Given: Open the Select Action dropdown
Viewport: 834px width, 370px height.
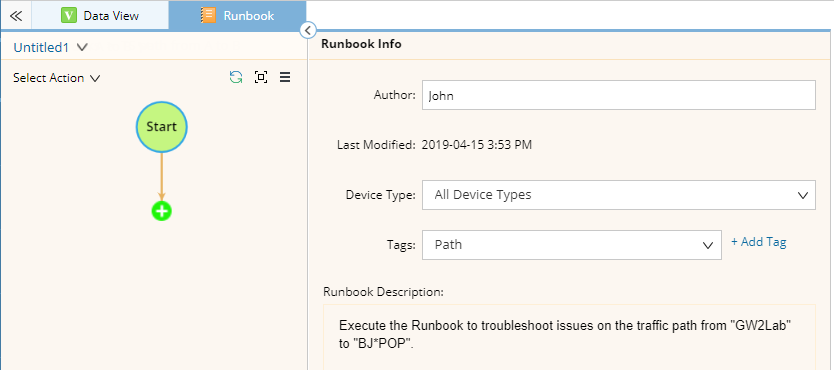Looking at the screenshot, I should pos(56,78).
